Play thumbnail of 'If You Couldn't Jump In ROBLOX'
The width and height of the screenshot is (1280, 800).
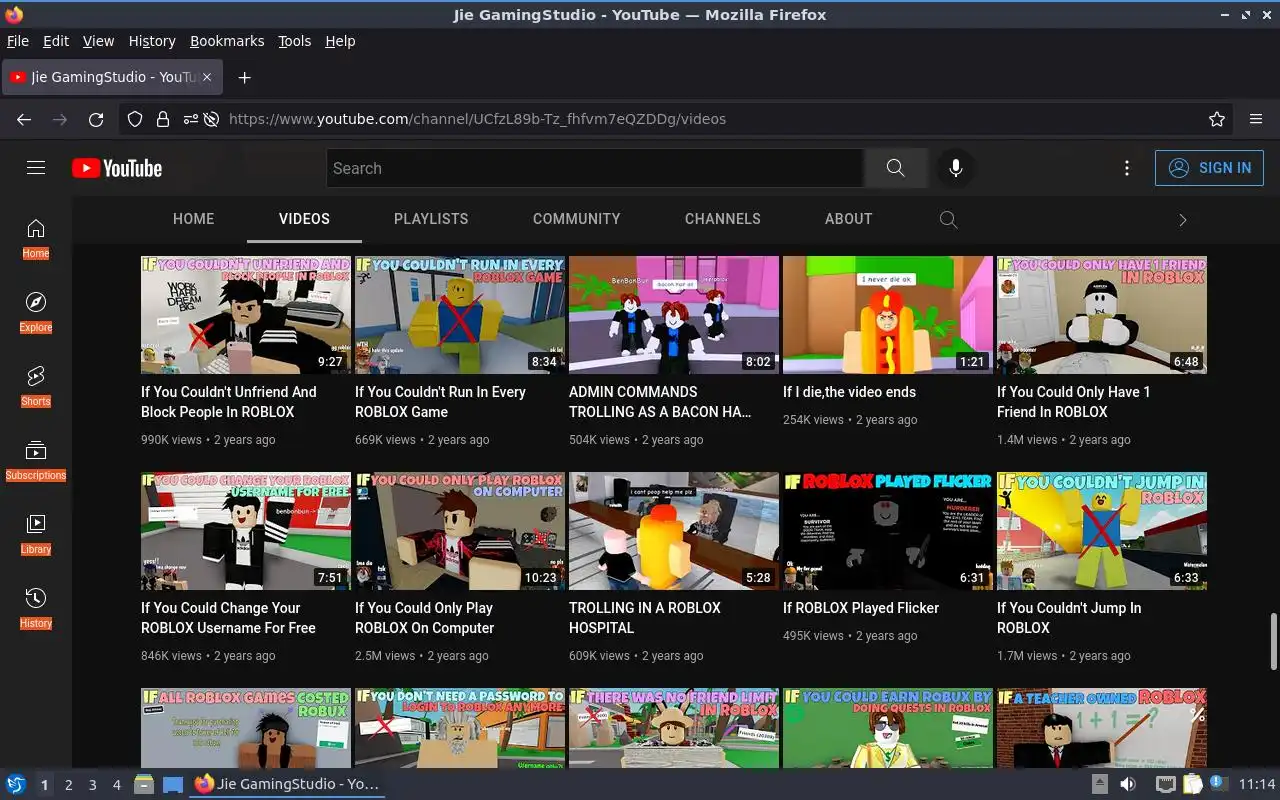1102,531
